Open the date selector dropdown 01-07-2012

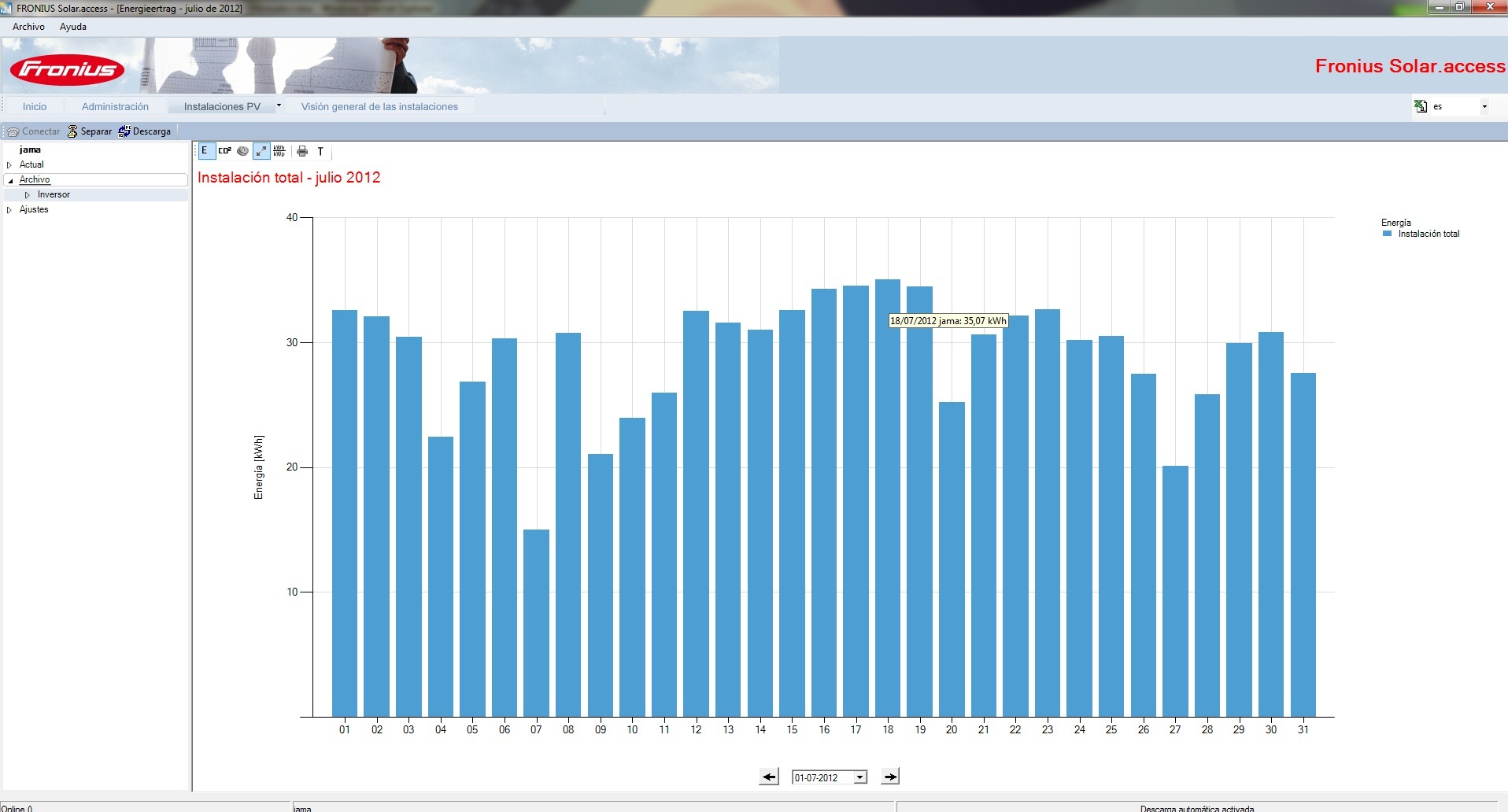click(860, 777)
